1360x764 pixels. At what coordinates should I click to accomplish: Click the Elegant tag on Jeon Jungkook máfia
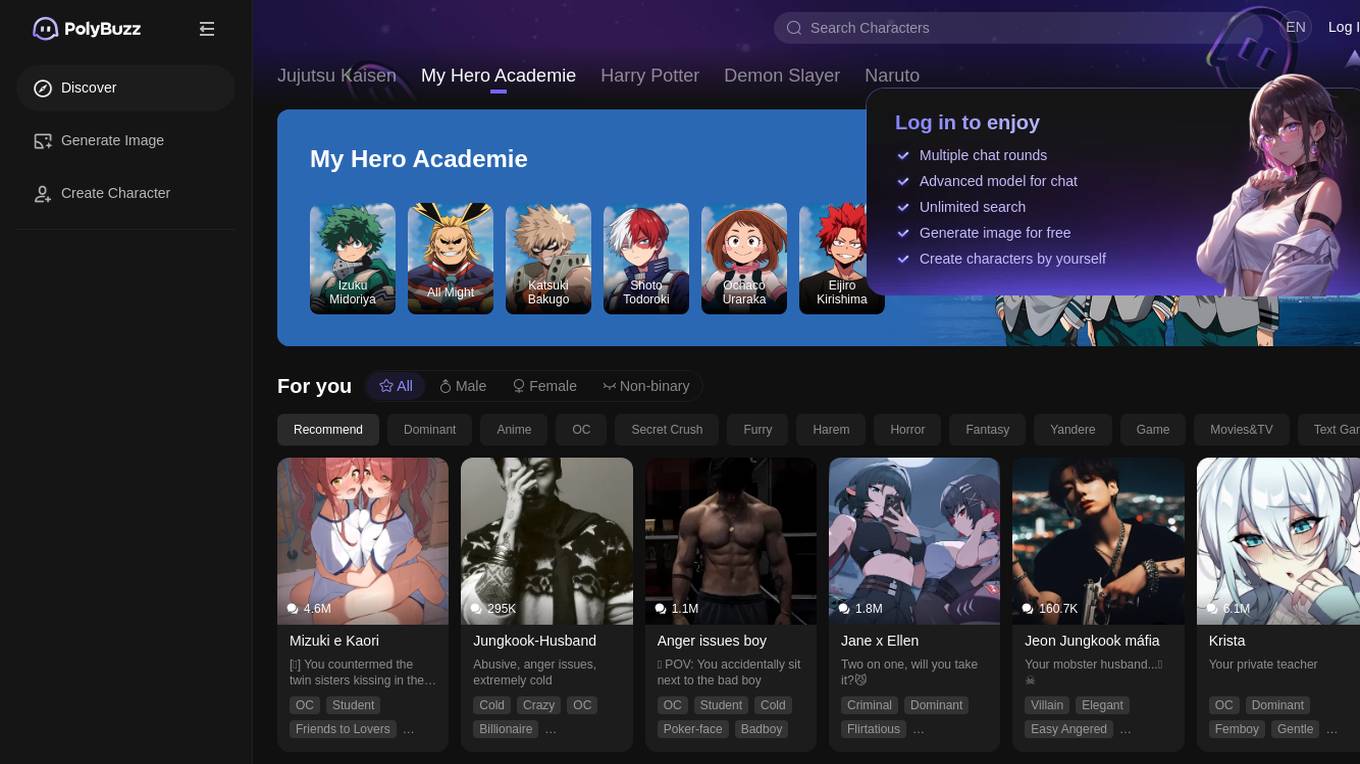[1103, 705]
